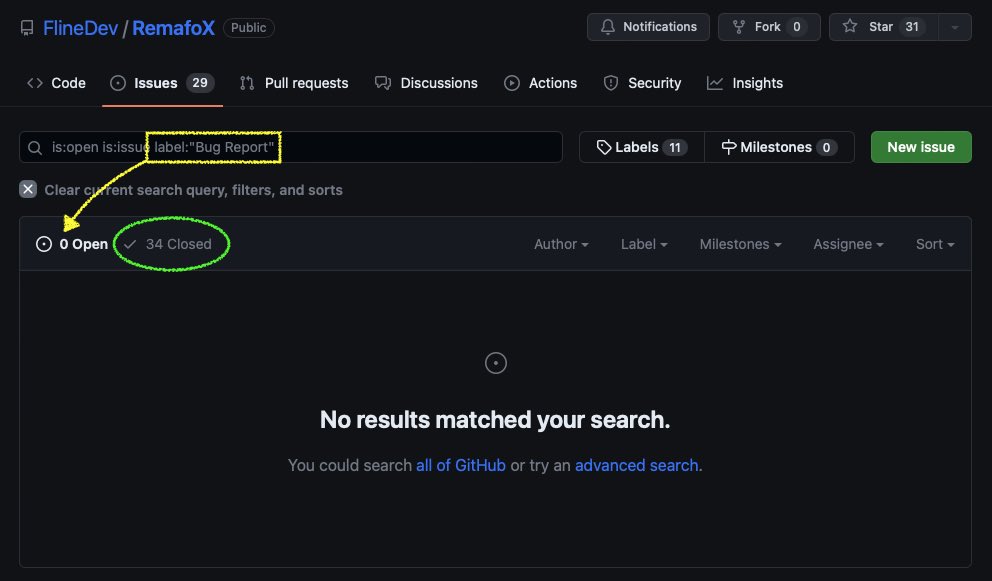Open the Labels list button
Viewport: 992px width, 581px height.
tap(642, 147)
